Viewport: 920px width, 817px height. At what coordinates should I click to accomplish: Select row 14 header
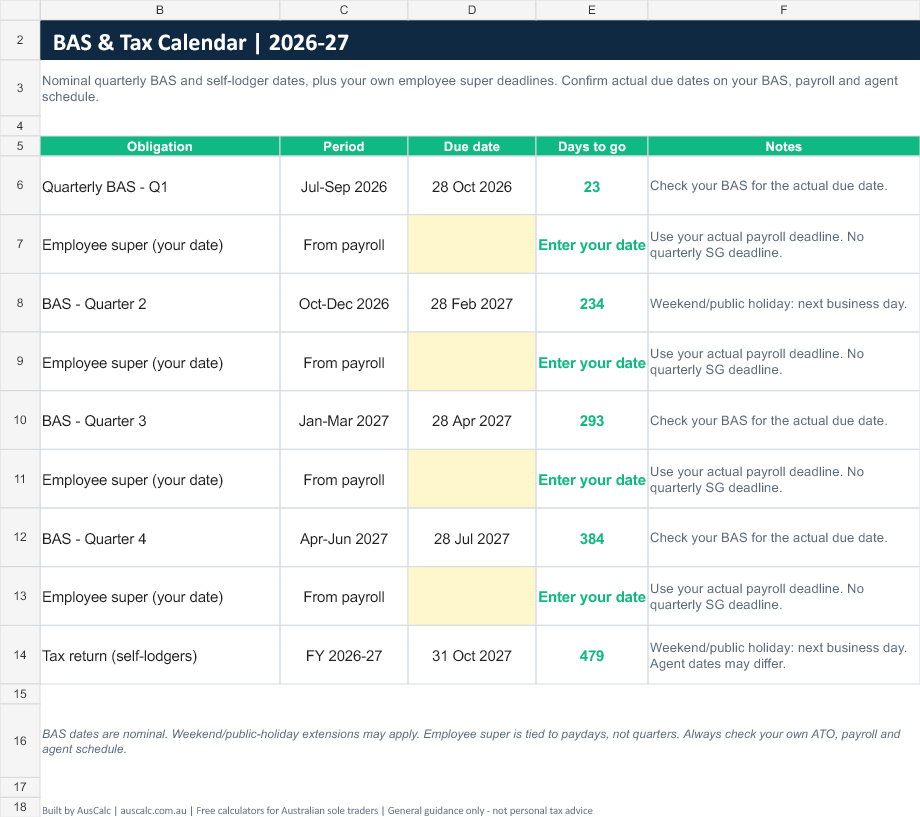[x=20, y=655]
